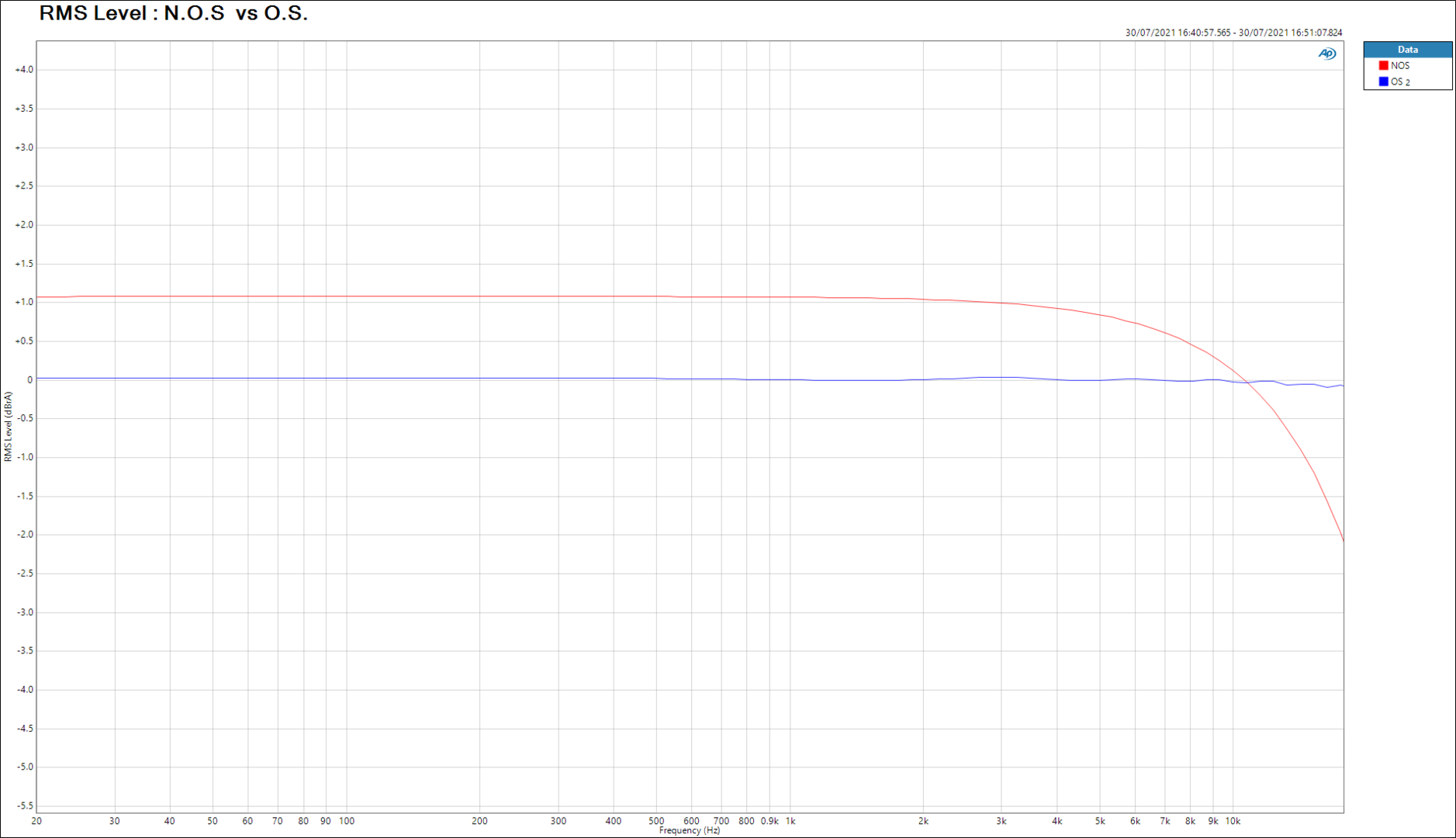
Task: Click the -0.5 y-axis tick label
Action: pos(26,419)
